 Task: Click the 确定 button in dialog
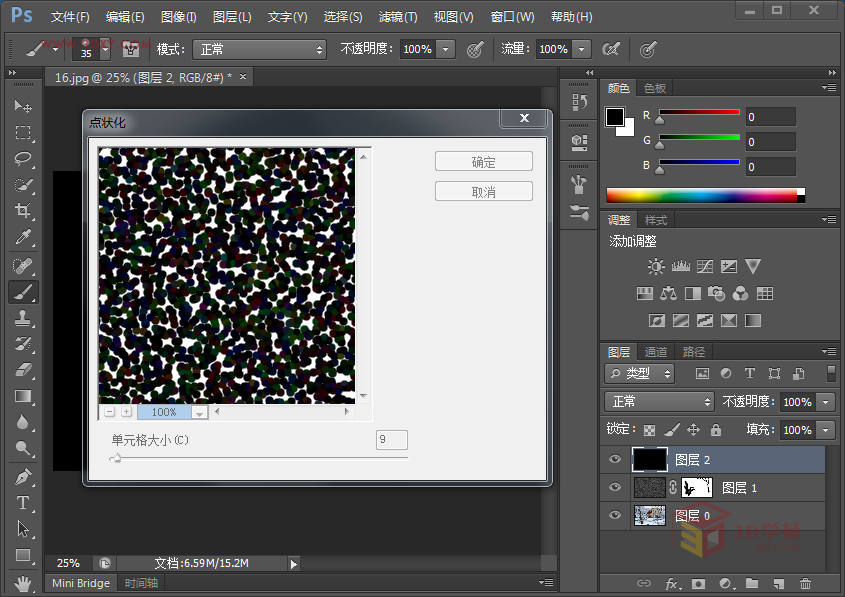click(483, 162)
